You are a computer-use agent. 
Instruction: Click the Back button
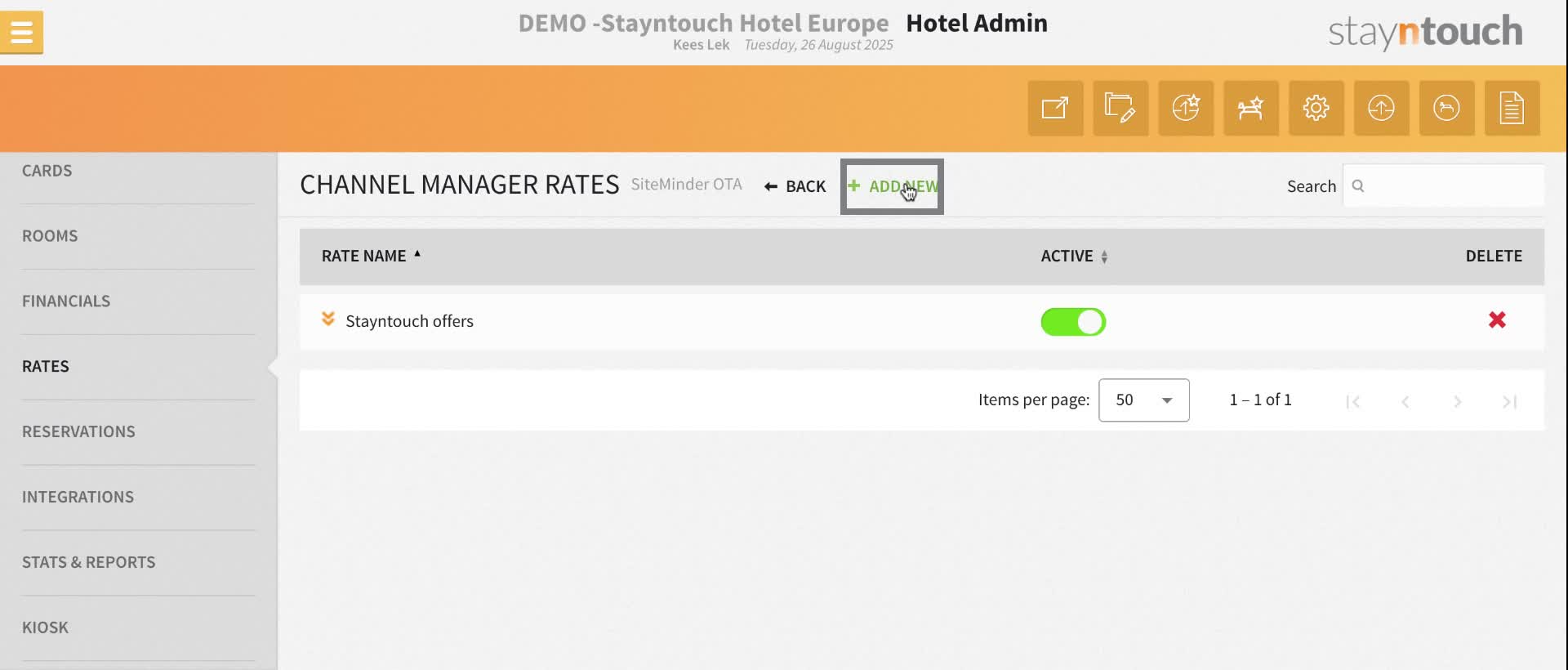tap(795, 186)
